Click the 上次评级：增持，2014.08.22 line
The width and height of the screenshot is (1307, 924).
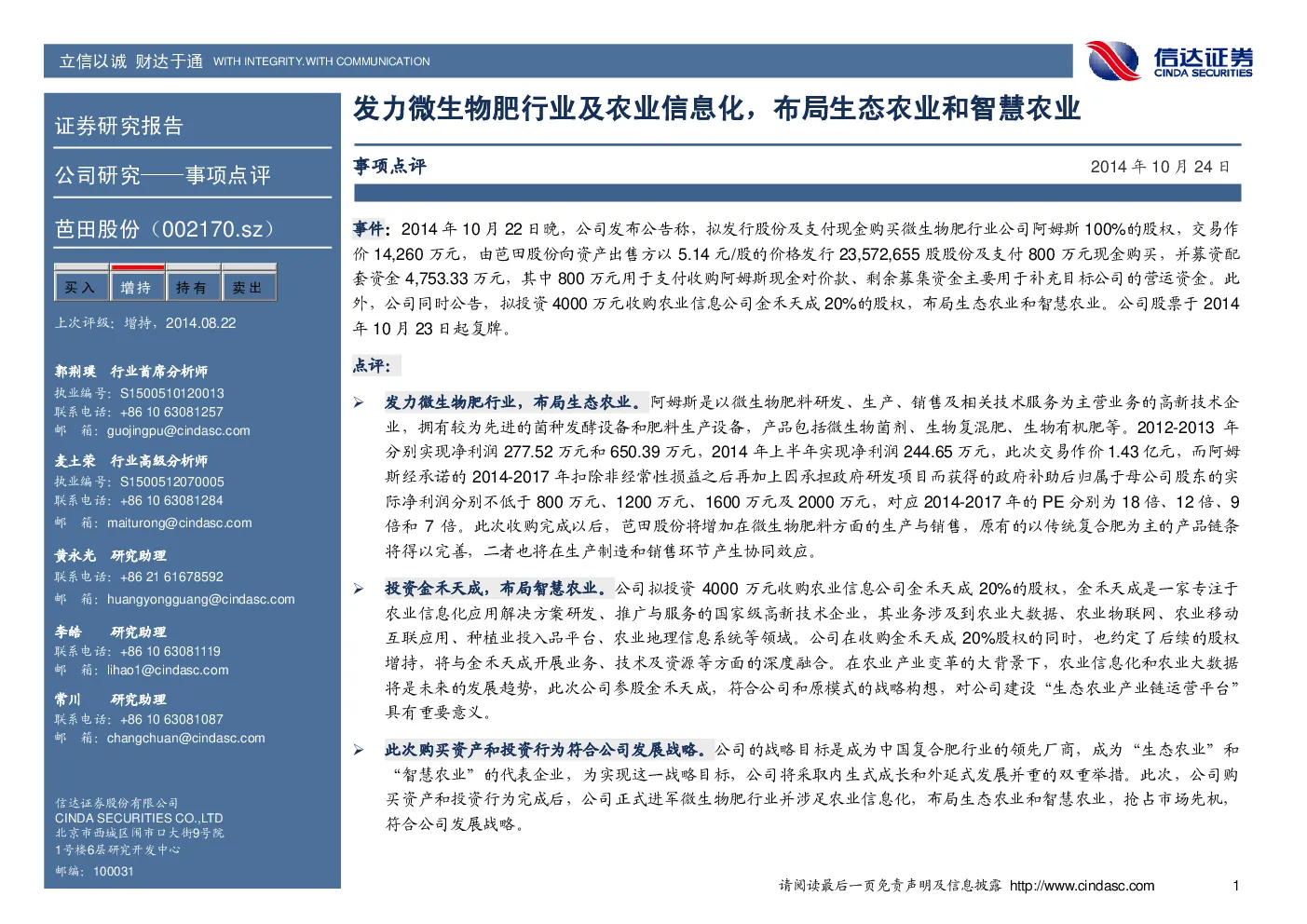pyautogui.click(x=145, y=322)
